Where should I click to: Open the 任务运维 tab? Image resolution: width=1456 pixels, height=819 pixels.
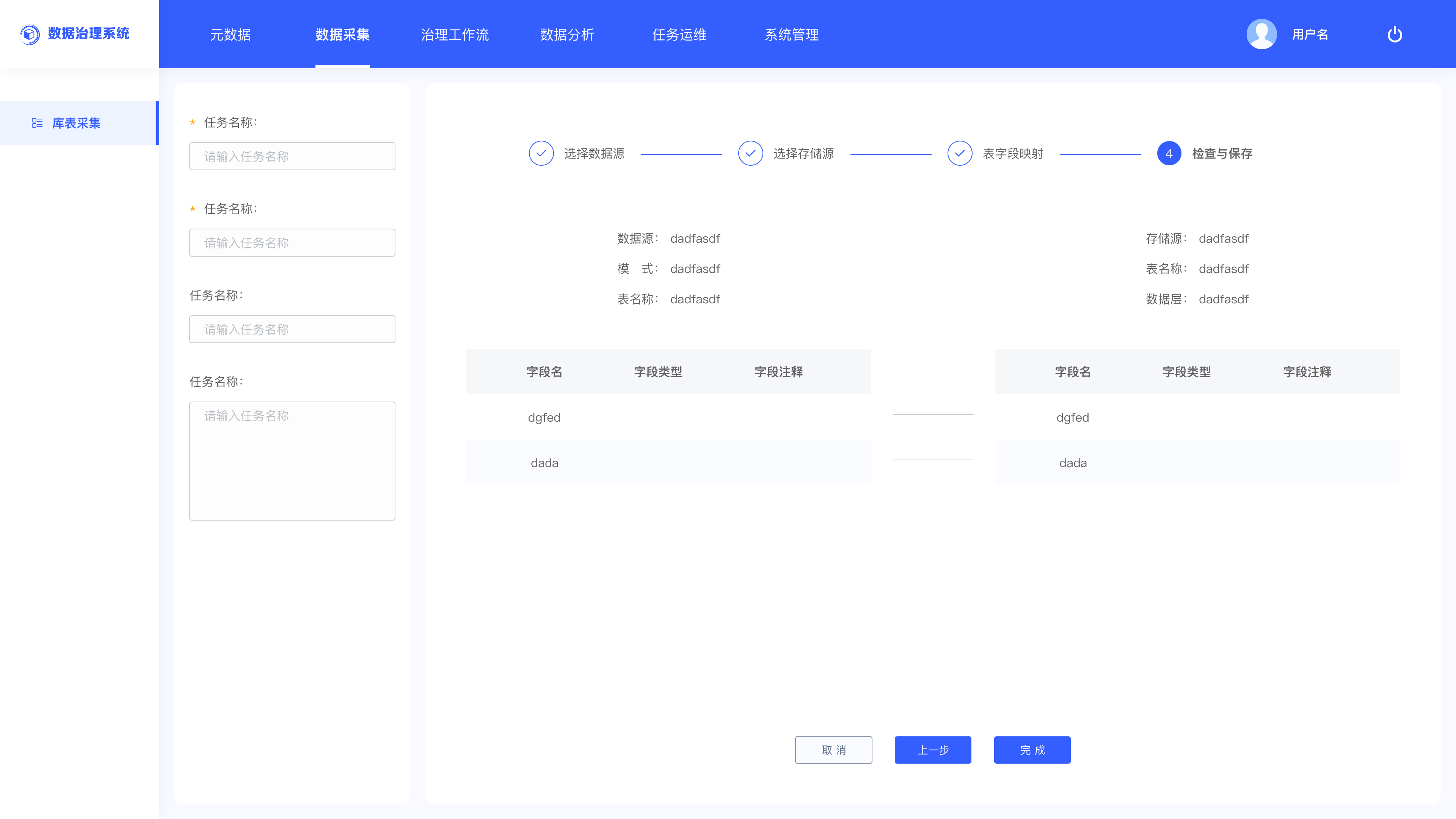click(679, 35)
